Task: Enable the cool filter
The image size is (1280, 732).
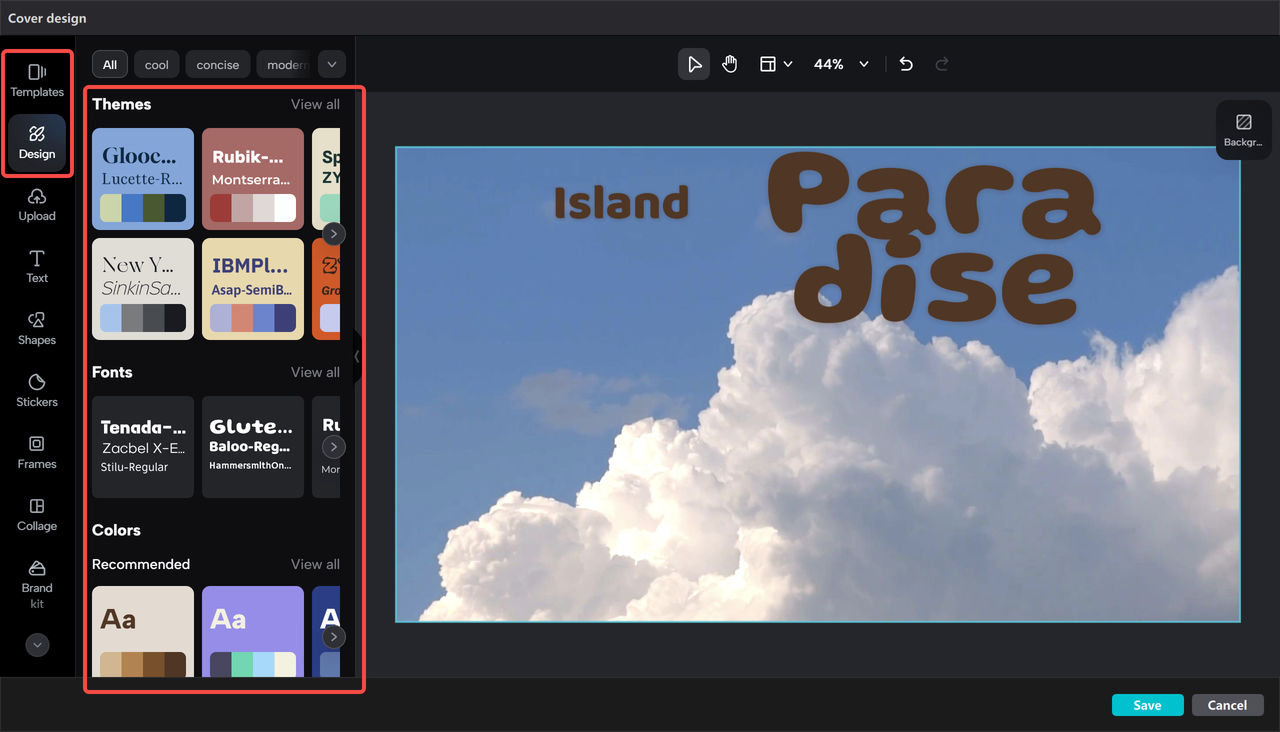Action: coord(156,63)
